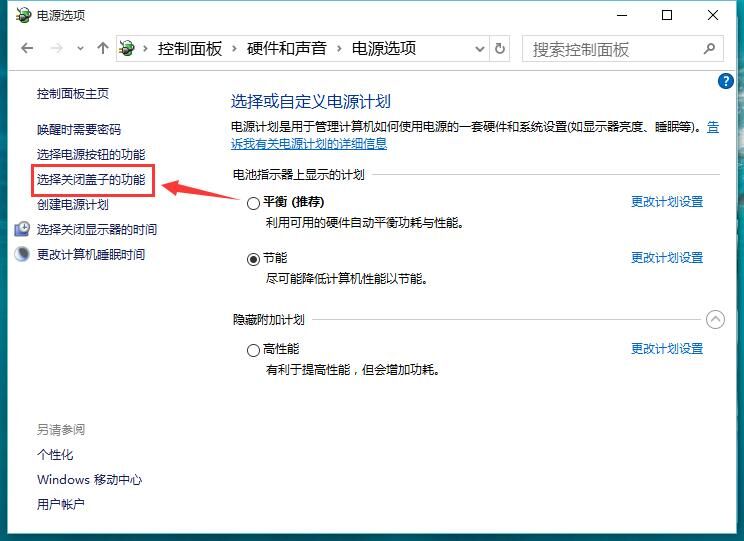Open help with the blue question mark
This screenshot has width=744, height=541.
726,81
